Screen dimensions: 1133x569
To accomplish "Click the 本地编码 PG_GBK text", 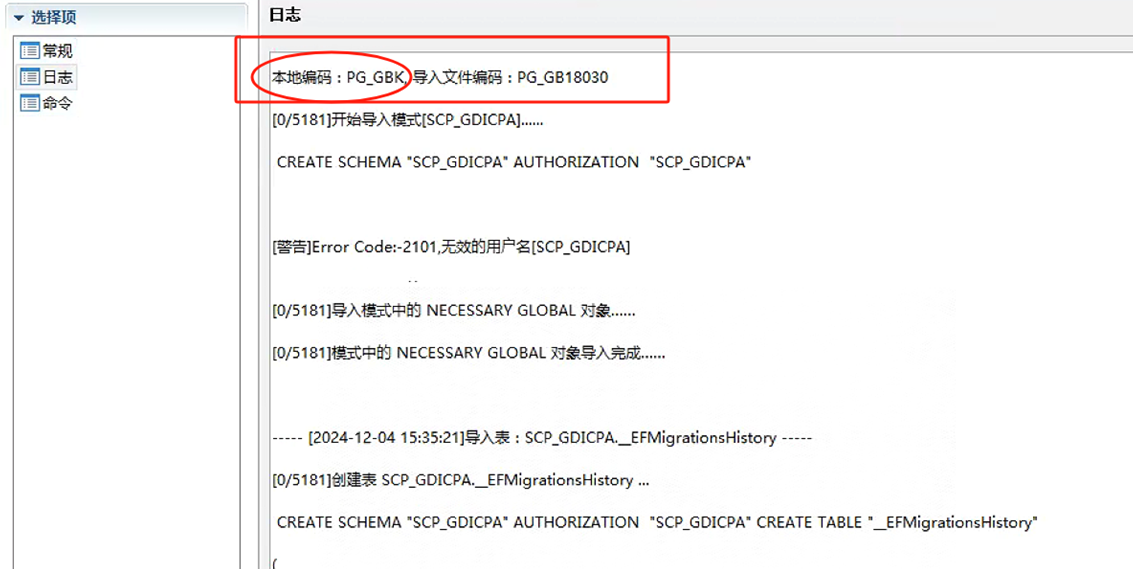I will (339, 77).
